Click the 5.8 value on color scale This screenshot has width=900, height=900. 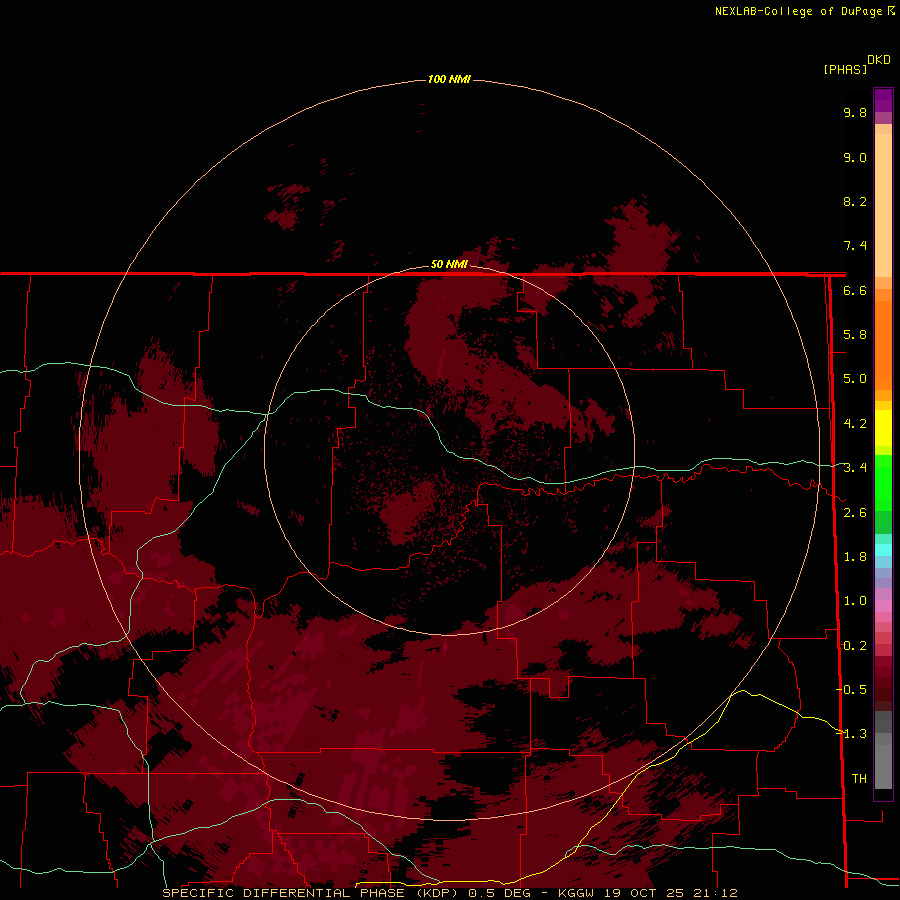[x=855, y=335]
